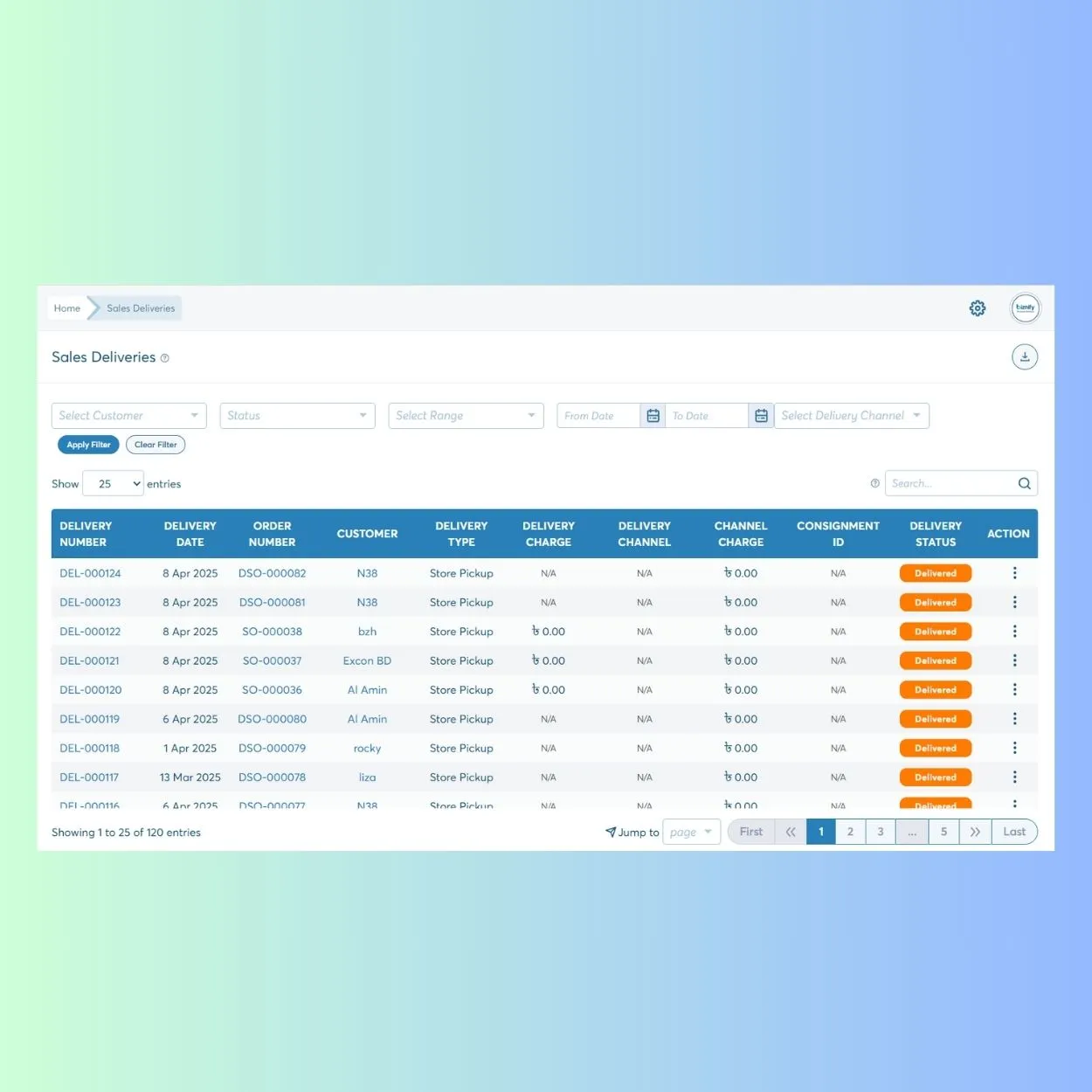Image resolution: width=1092 pixels, height=1092 pixels.
Task: Click the search magnifier icon
Action: coord(1023,483)
